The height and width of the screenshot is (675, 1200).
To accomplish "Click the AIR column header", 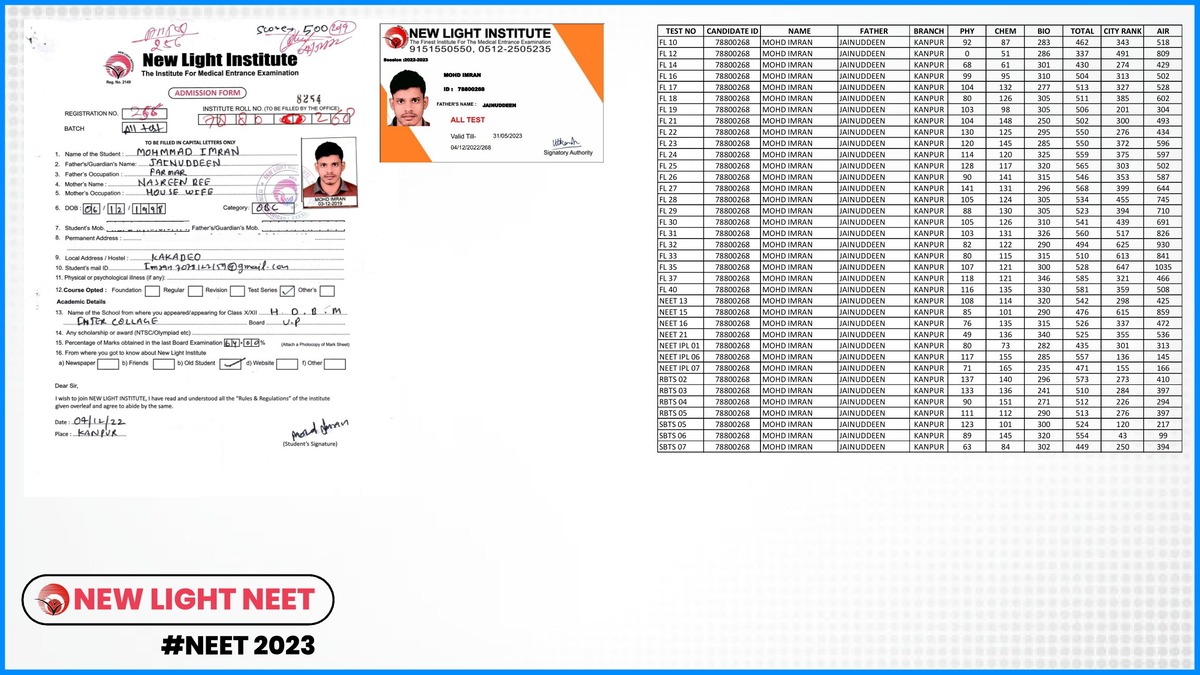I will 1161,31.
